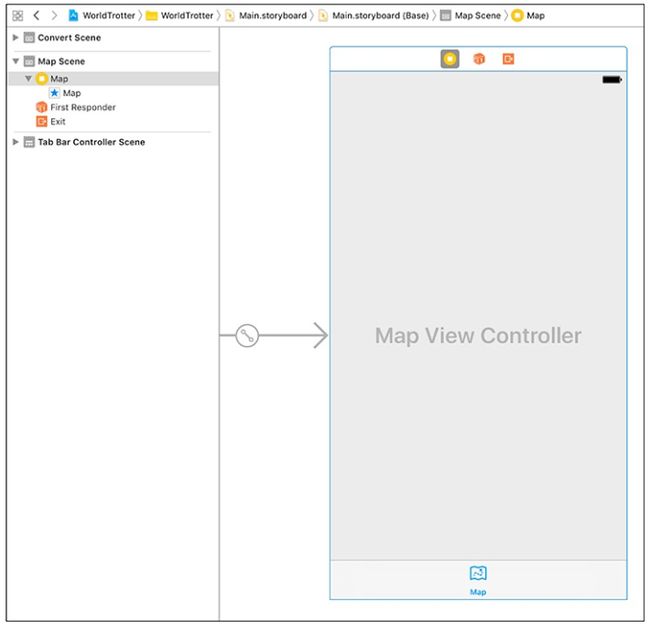Select Exit in the document outline
Image resolution: width=650 pixels, height=631 pixels.
pyautogui.click(x=58, y=121)
